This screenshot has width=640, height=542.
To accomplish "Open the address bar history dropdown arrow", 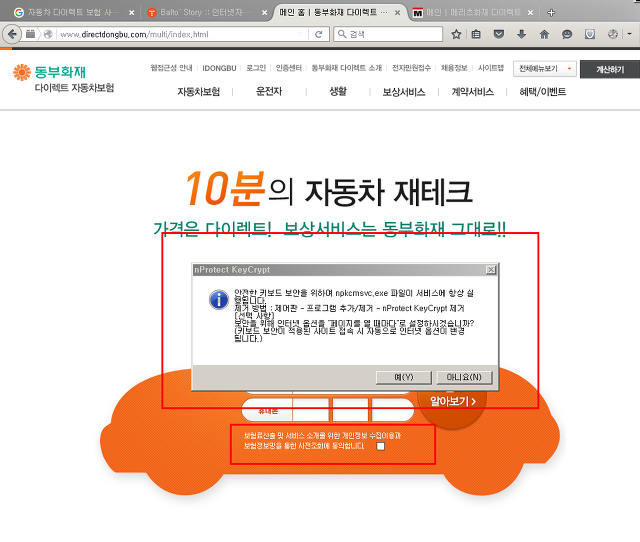I will click(x=300, y=34).
